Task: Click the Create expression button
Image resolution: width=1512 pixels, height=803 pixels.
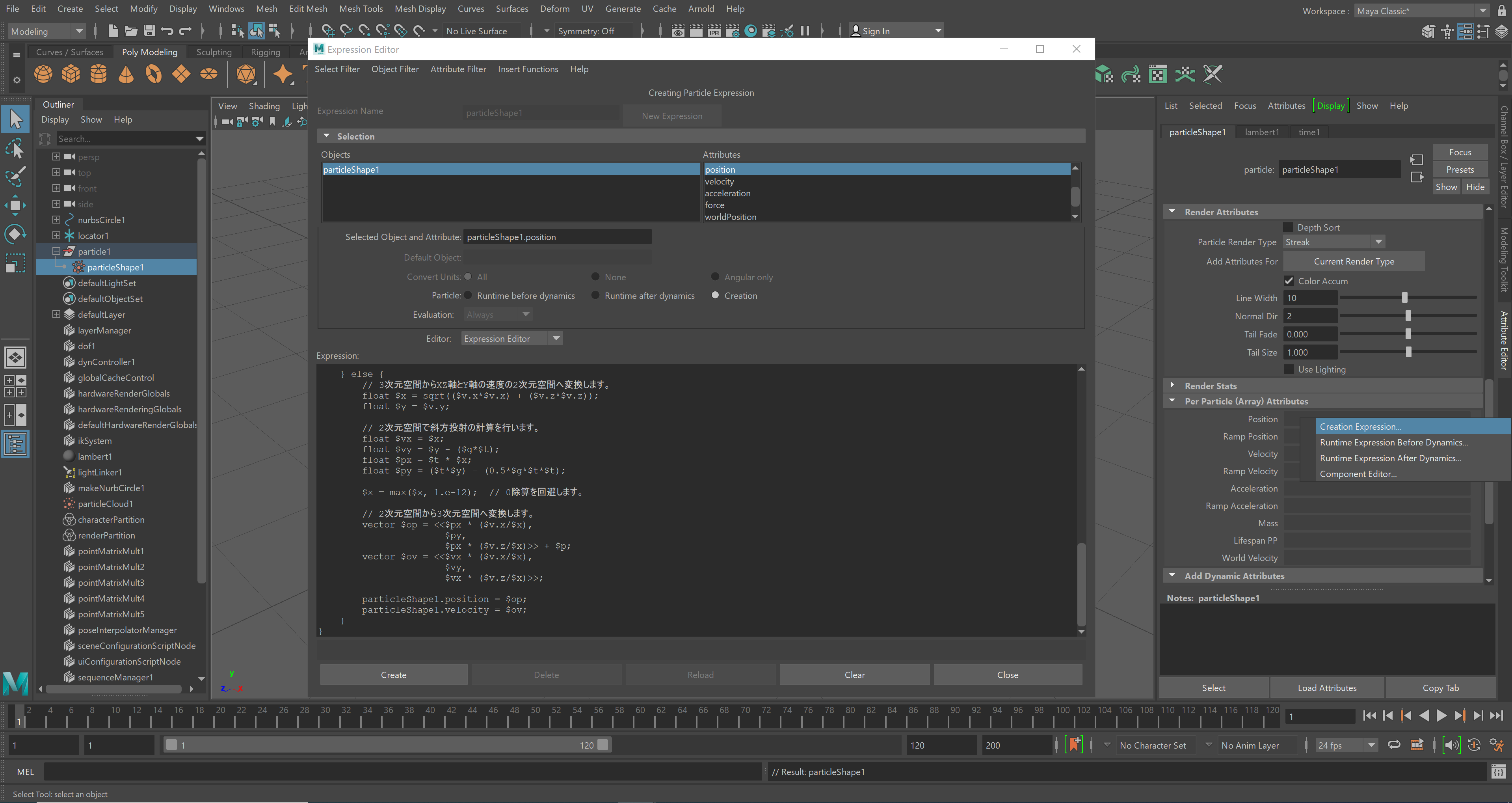Action: click(393, 675)
